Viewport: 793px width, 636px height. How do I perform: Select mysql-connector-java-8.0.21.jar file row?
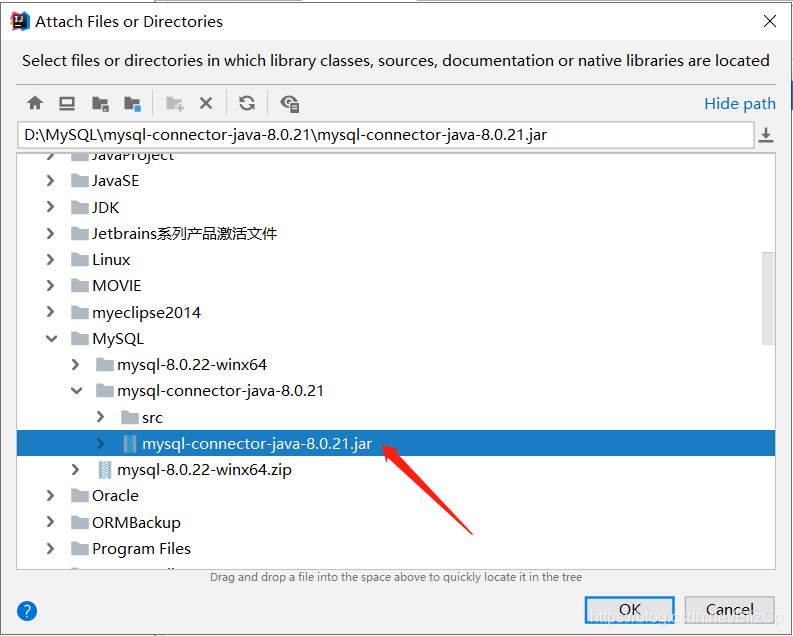pos(396,443)
